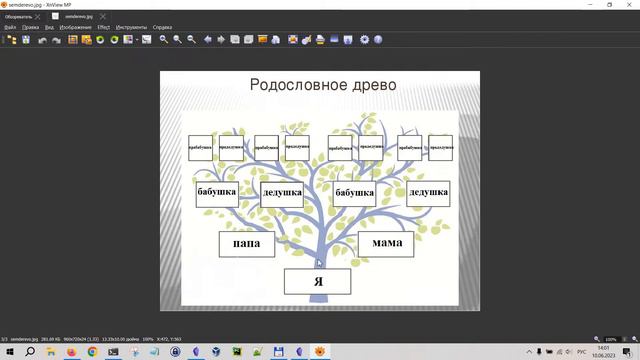Close the Обозреватель tab

click(x=38, y=17)
